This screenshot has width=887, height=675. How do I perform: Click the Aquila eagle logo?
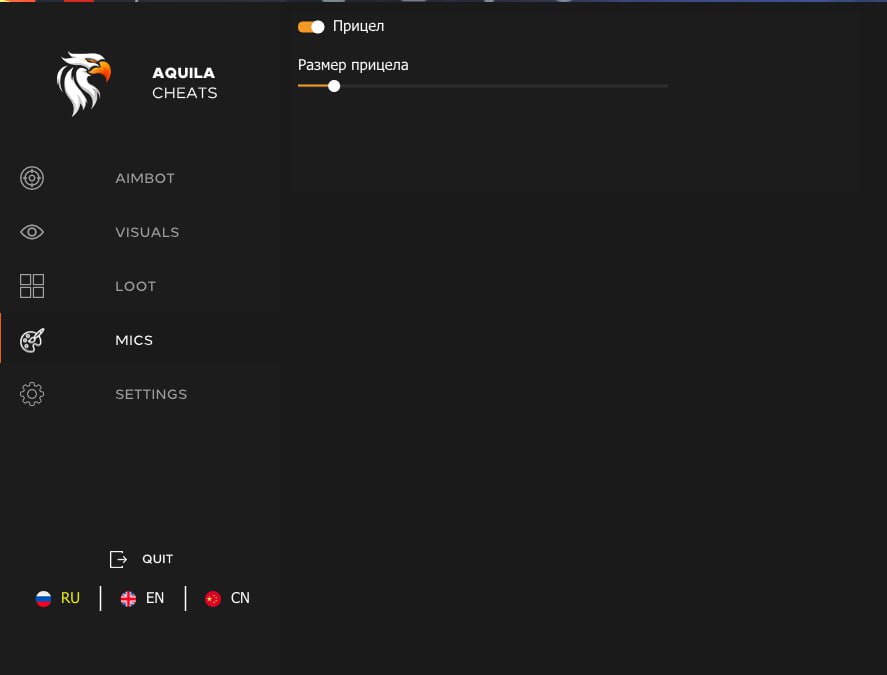83,84
